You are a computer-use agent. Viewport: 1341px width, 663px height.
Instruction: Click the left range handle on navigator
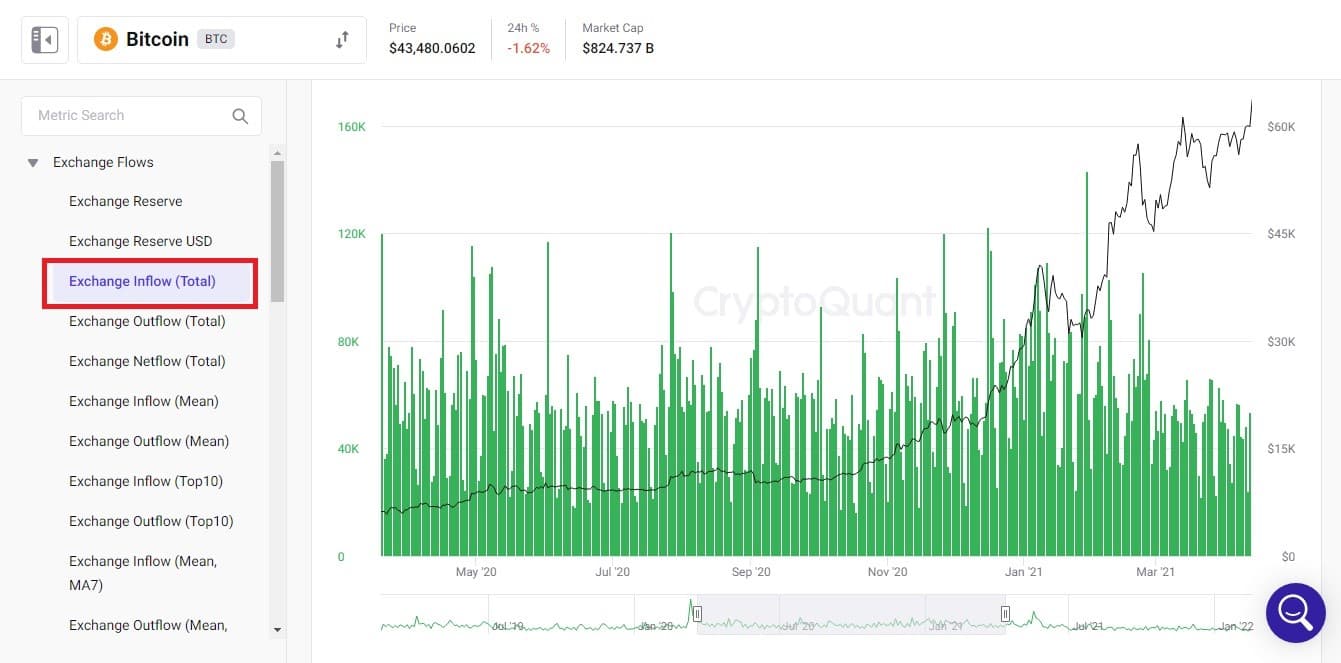click(698, 613)
